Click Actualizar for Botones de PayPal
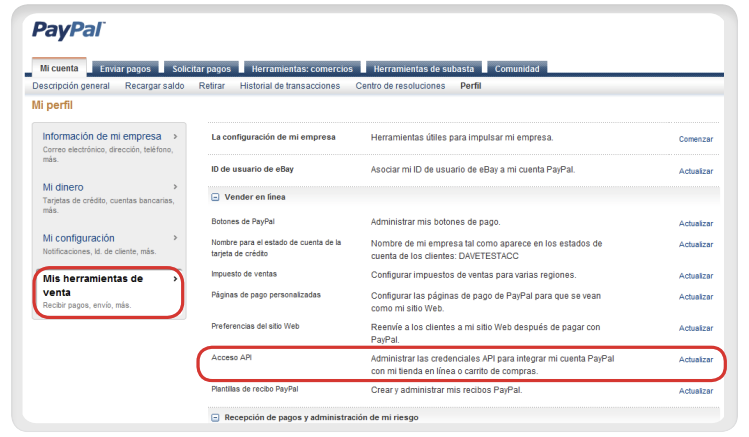 coord(696,224)
